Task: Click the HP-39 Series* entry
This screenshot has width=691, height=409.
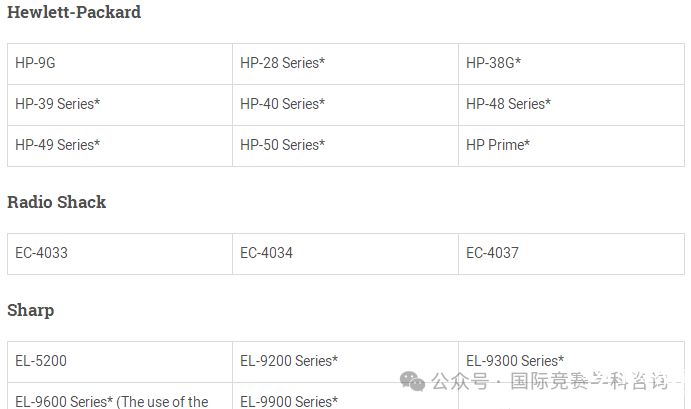Action: tap(120, 105)
